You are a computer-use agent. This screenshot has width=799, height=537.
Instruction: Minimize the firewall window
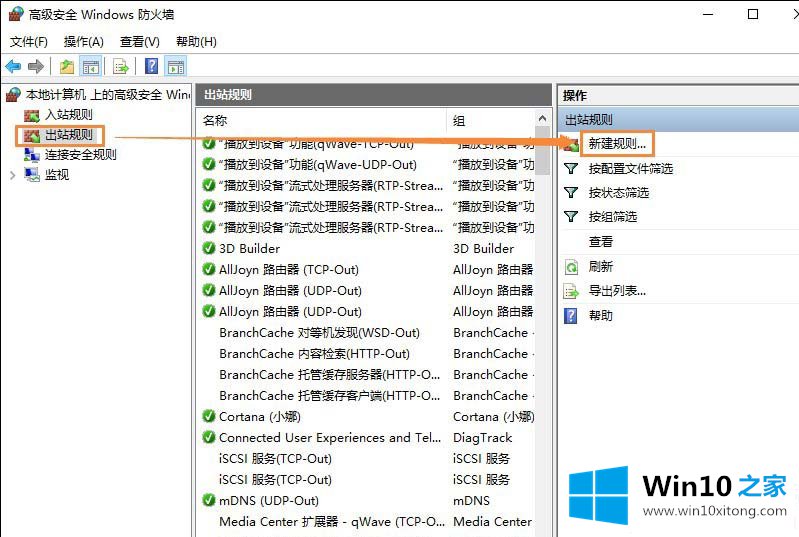[708, 14]
